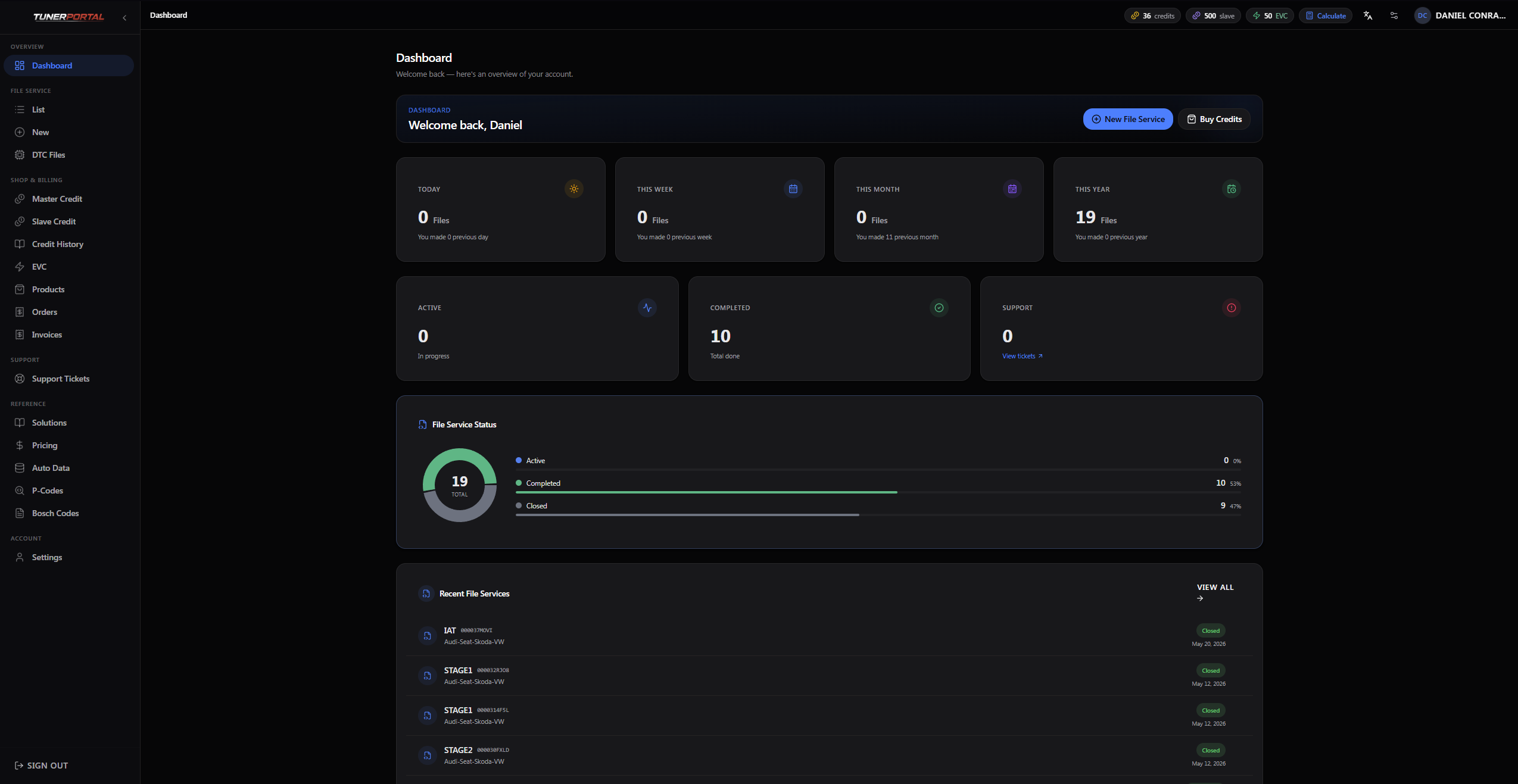
Task: Click the alert icon on Support card
Action: click(x=1232, y=308)
